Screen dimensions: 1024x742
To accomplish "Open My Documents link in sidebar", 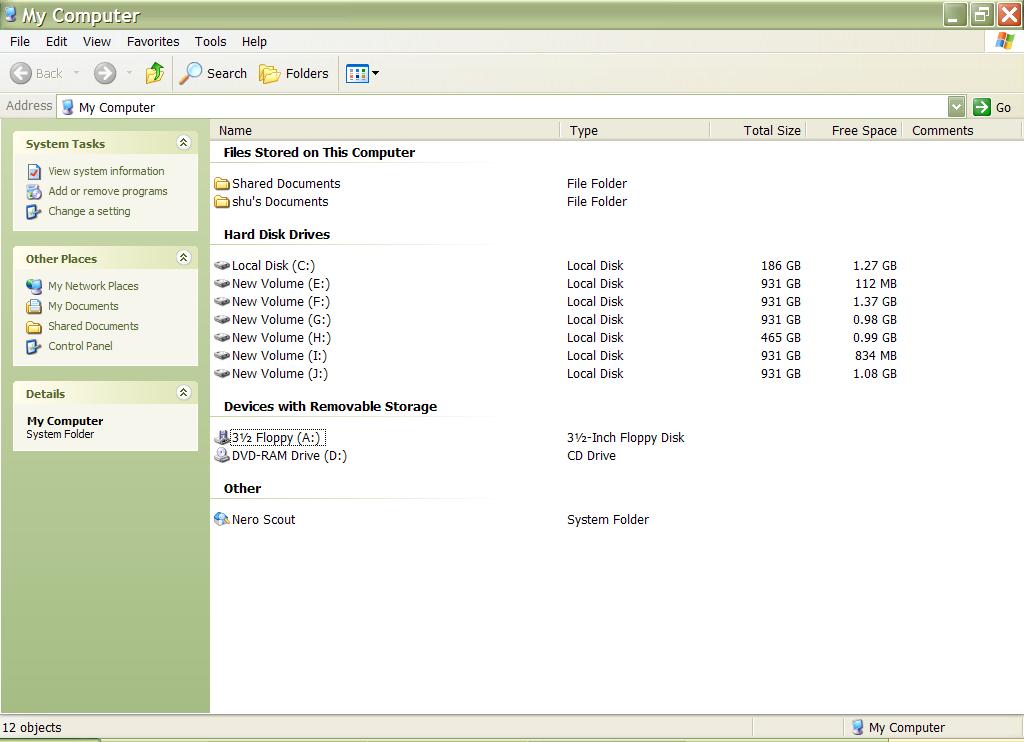I will [x=84, y=306].
